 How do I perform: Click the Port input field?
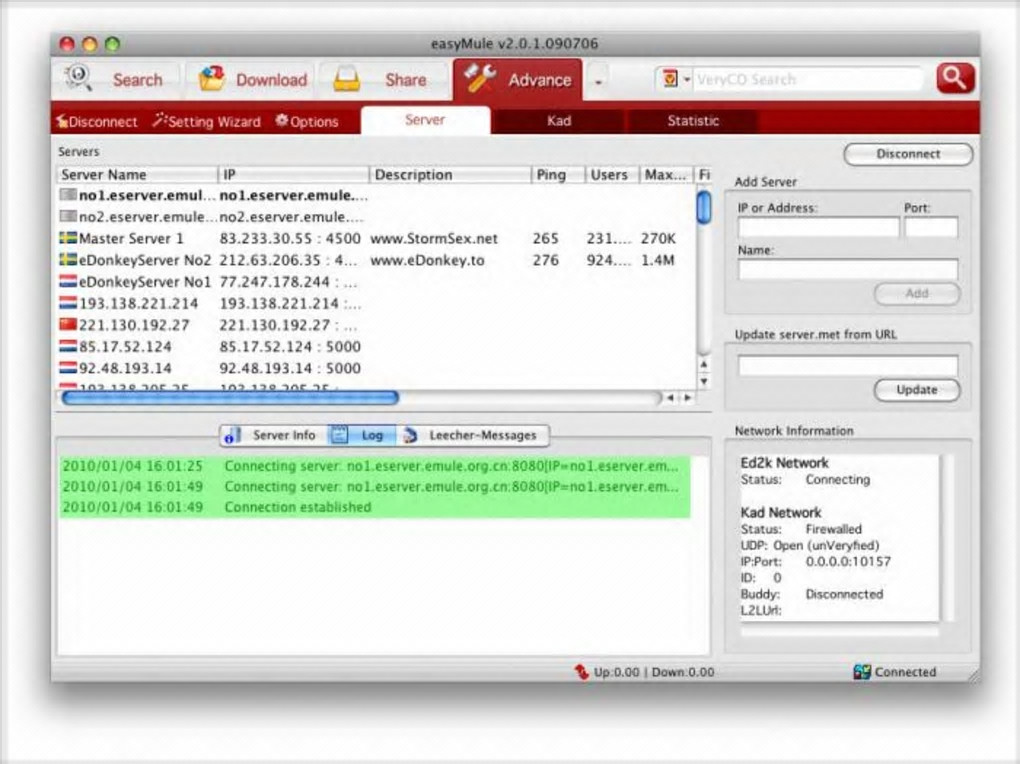(x=931, y=228)
